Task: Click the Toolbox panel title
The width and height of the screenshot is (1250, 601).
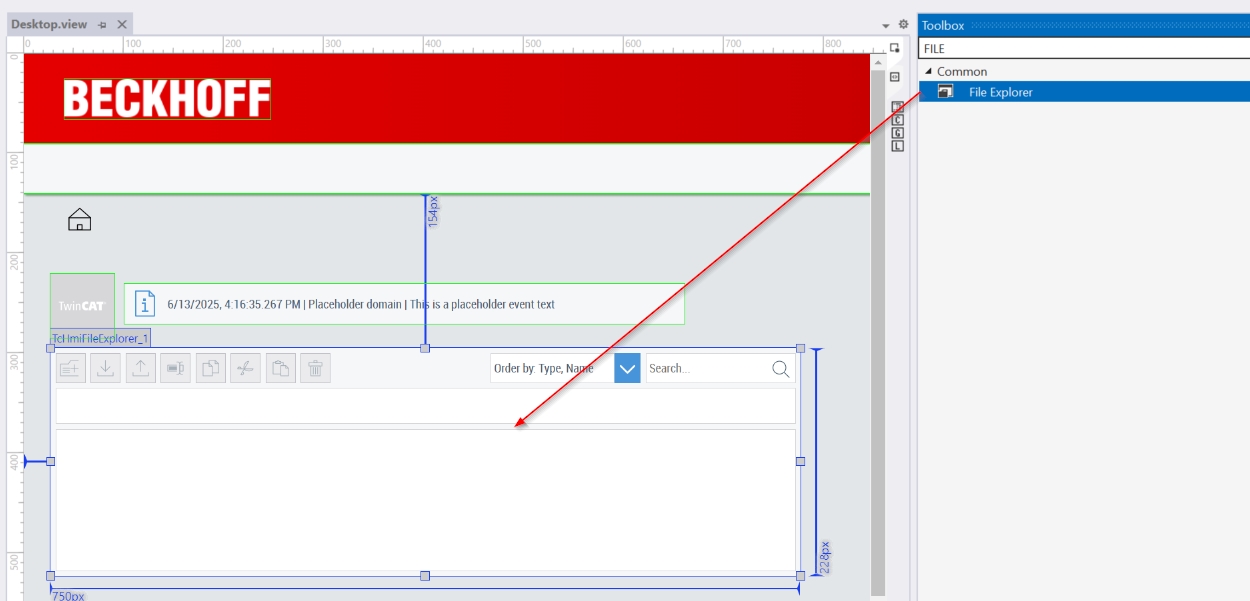Action: 943,25
